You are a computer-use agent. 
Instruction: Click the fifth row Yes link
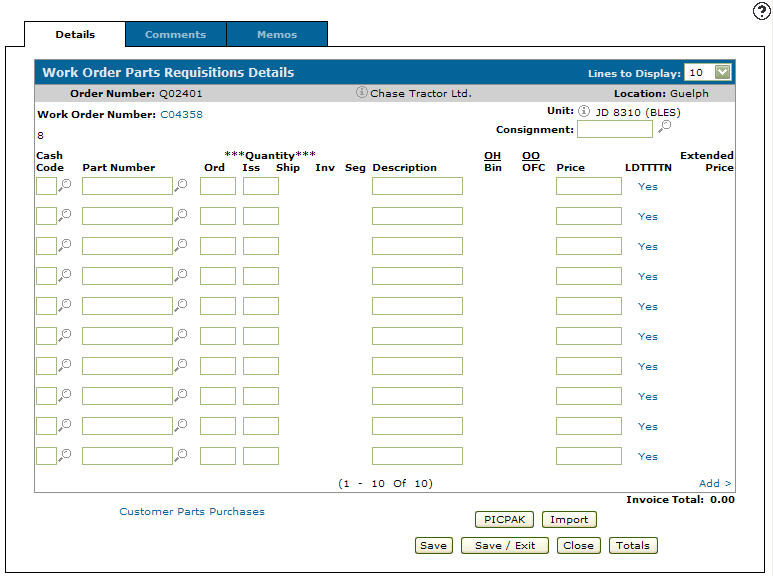point(647,306)
